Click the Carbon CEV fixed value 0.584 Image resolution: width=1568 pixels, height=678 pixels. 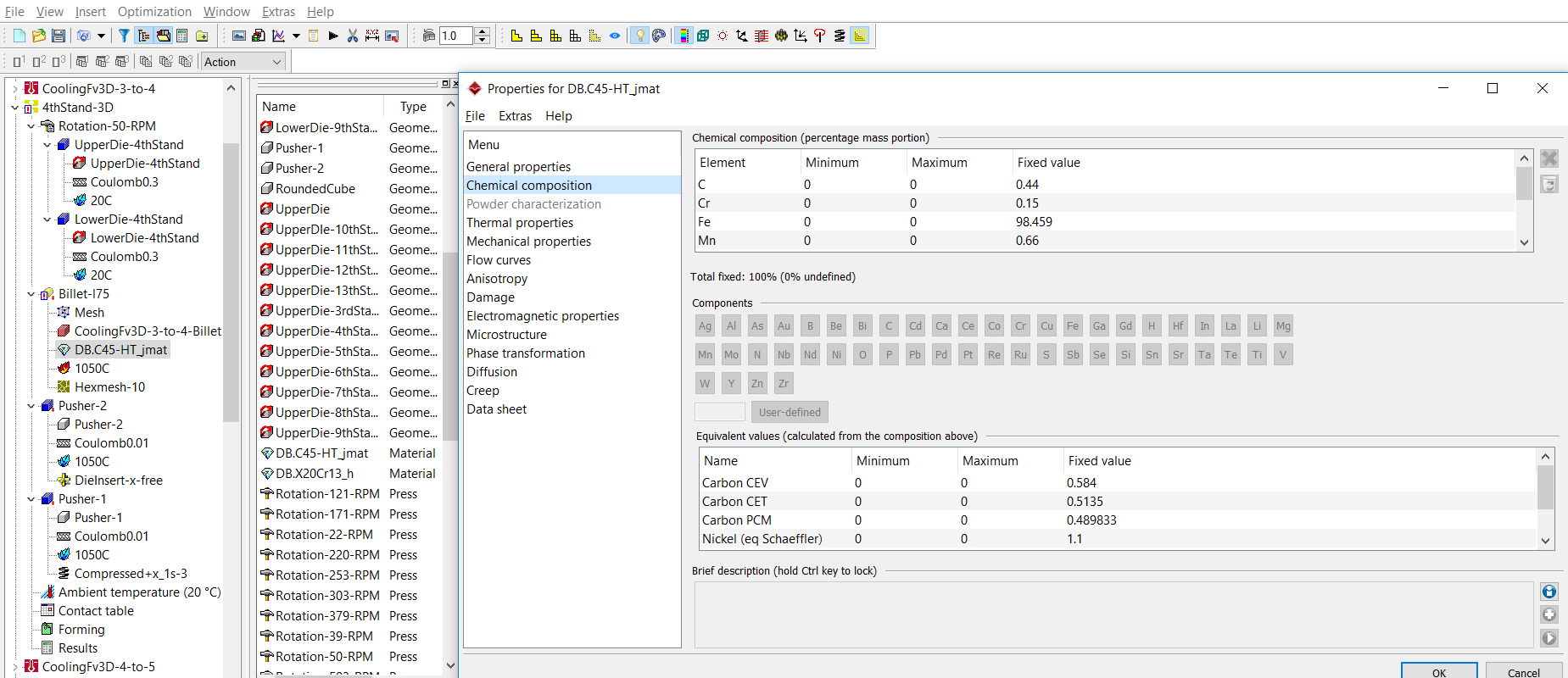click(x=1081, y=483)
